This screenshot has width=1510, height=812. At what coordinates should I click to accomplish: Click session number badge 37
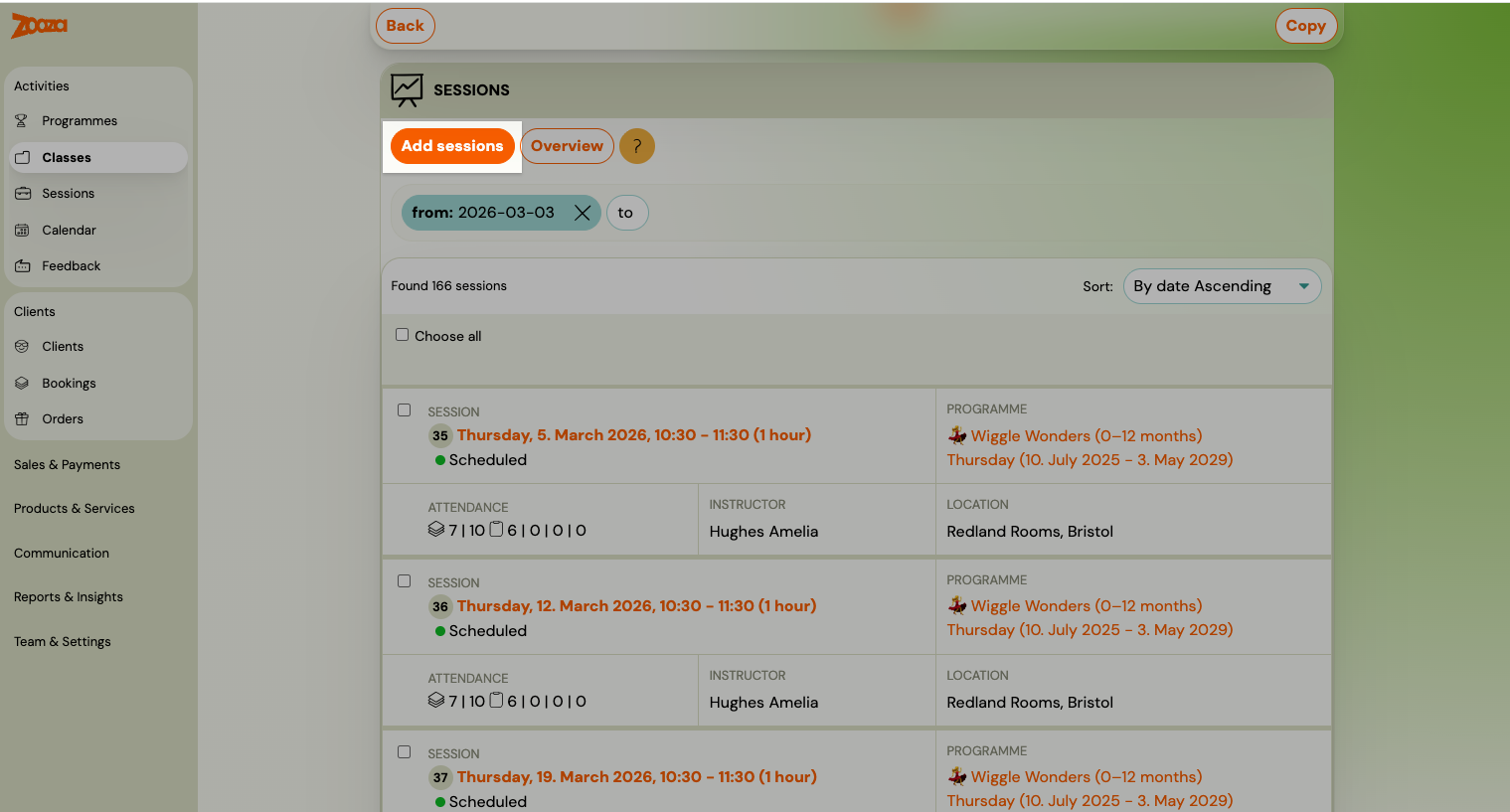tap(440, 777)
